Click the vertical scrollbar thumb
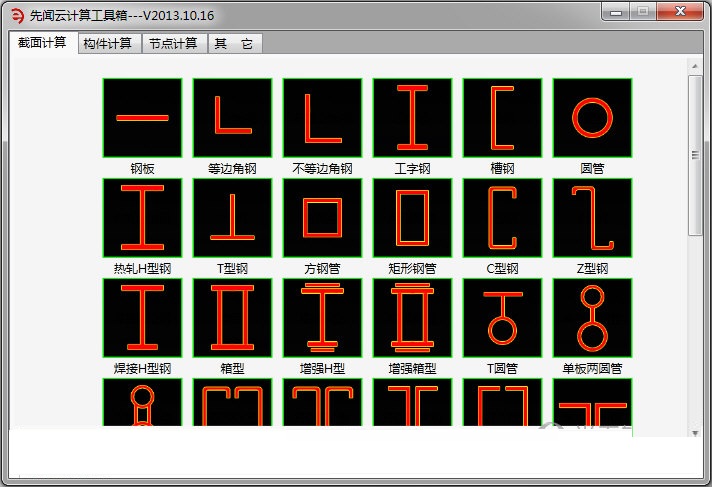712x487 pixels. pyautogui.click(x=695, y=155)
